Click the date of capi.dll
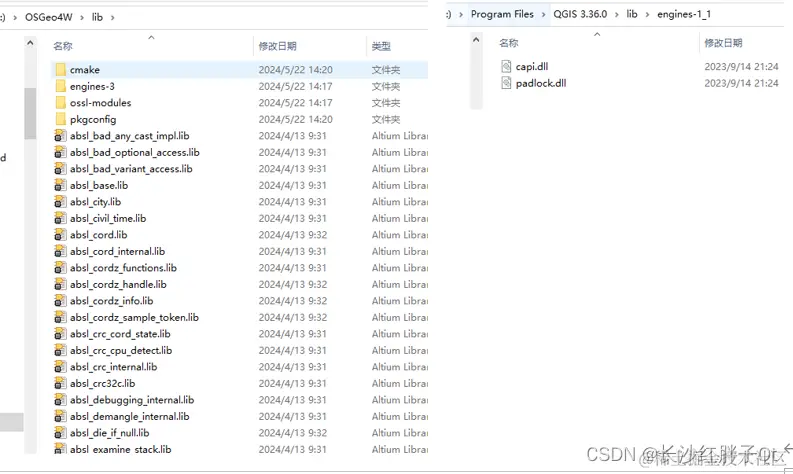This screenshot has width=793, height=474. click(x=741, y=66)
